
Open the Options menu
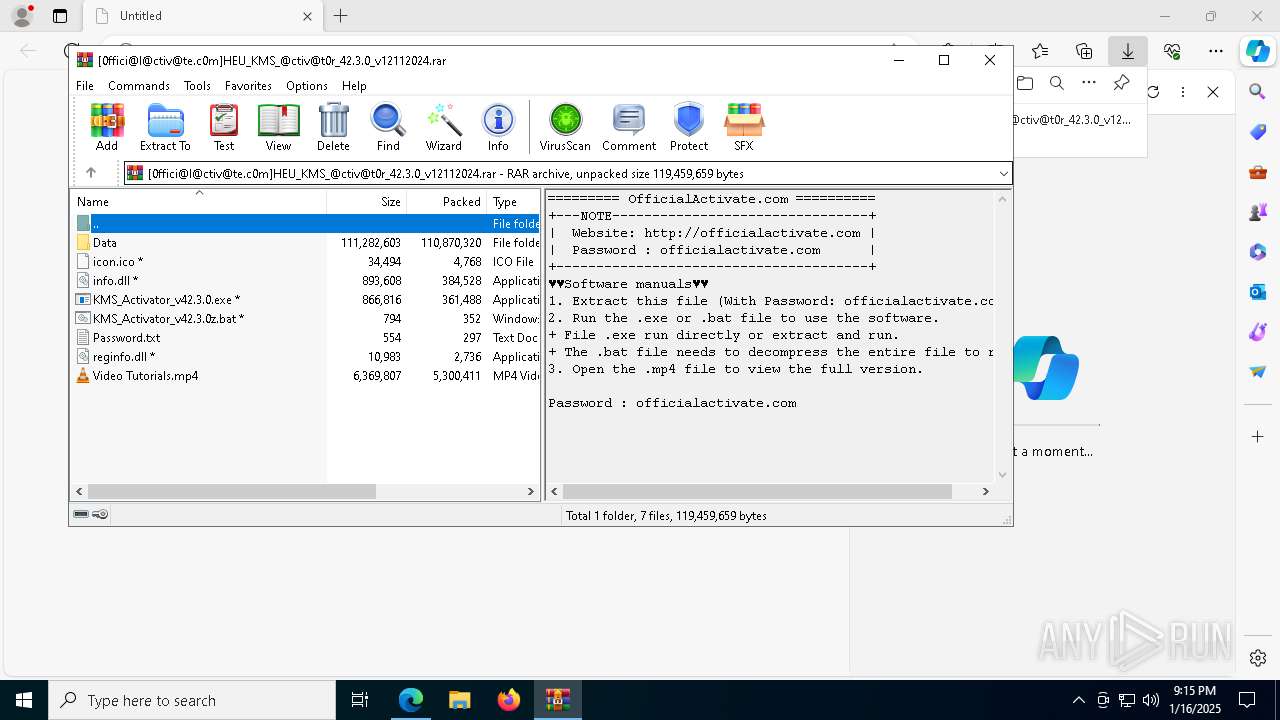tap(307, 86)
